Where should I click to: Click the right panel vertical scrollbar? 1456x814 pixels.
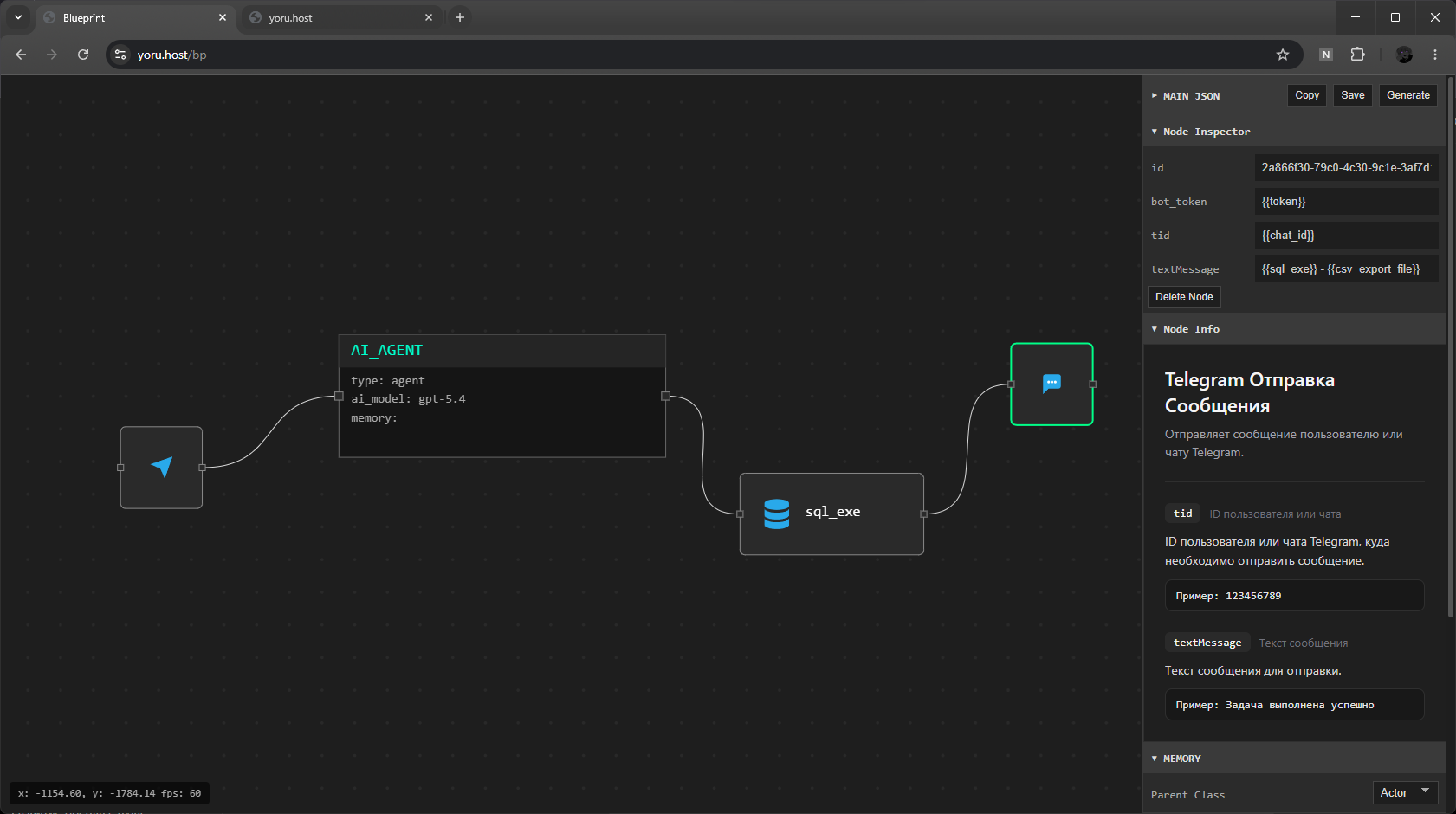(x=1451, y=346)
